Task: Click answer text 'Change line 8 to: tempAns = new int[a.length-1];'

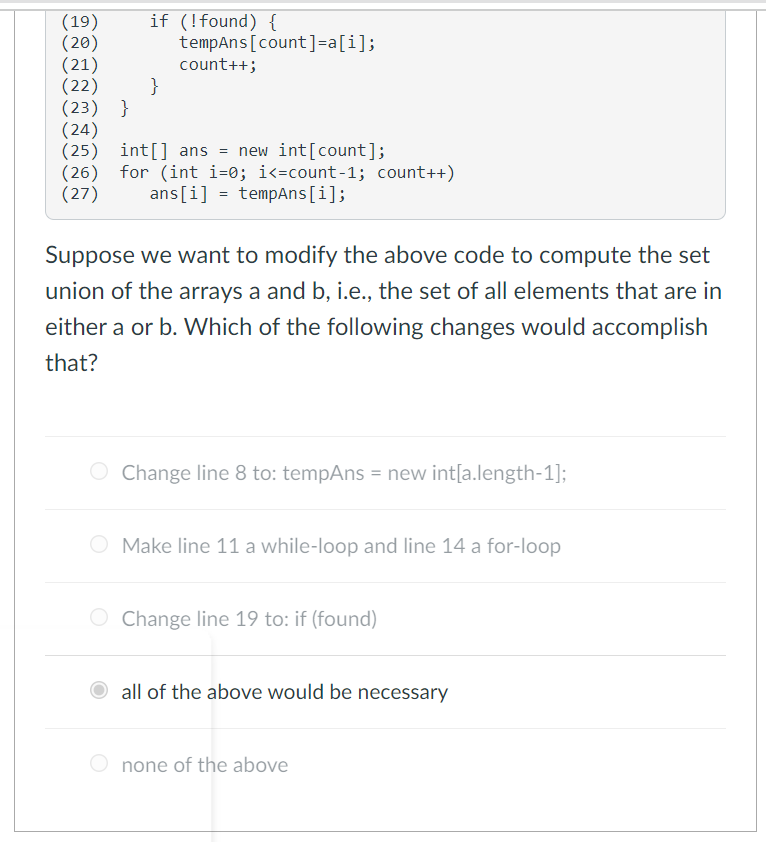Action: pos(344,473)
